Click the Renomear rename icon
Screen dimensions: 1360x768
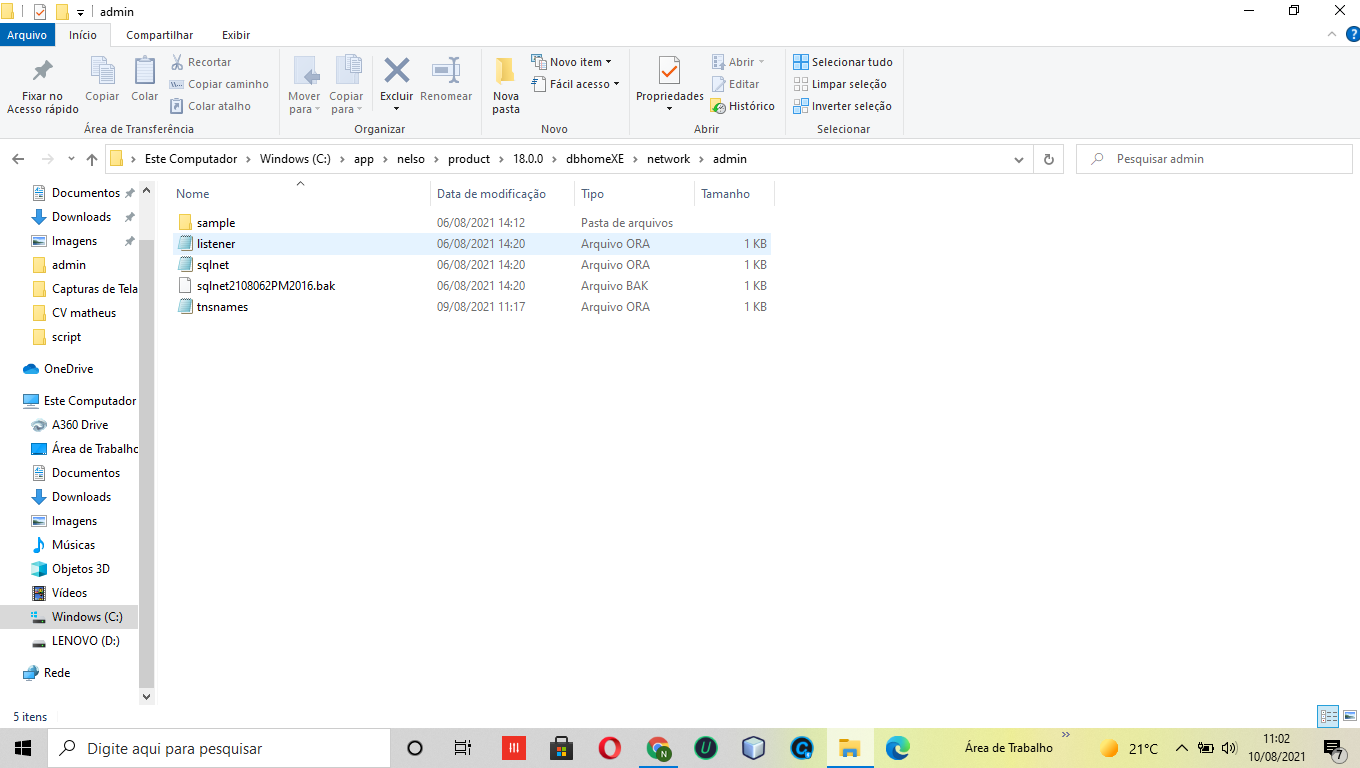[x=446, y=79]
